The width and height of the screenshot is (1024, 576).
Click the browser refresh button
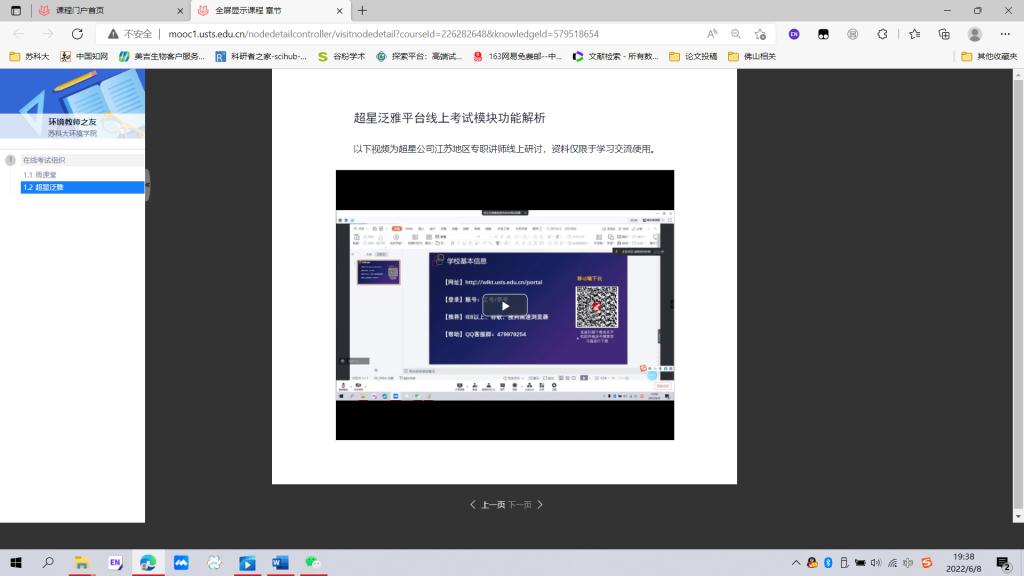pos(77,34)
